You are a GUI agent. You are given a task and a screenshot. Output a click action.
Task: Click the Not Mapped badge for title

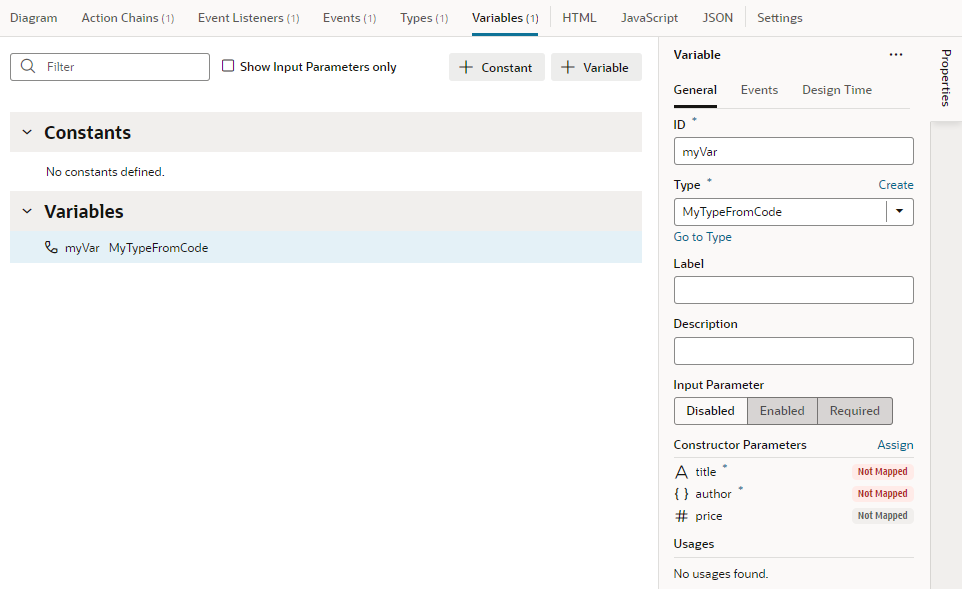[882, 471]
